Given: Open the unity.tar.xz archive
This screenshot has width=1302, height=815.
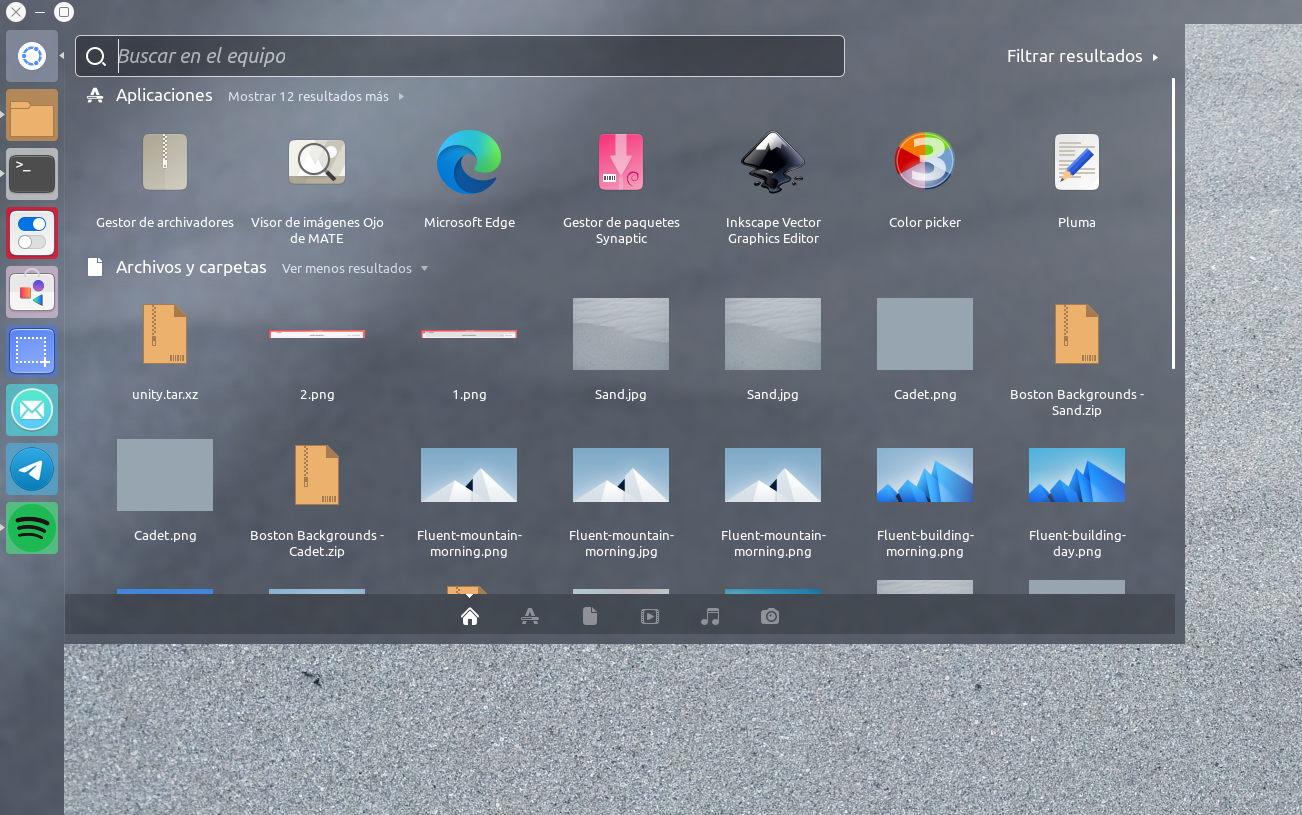Looking at the screenshot, I should 165,334.
